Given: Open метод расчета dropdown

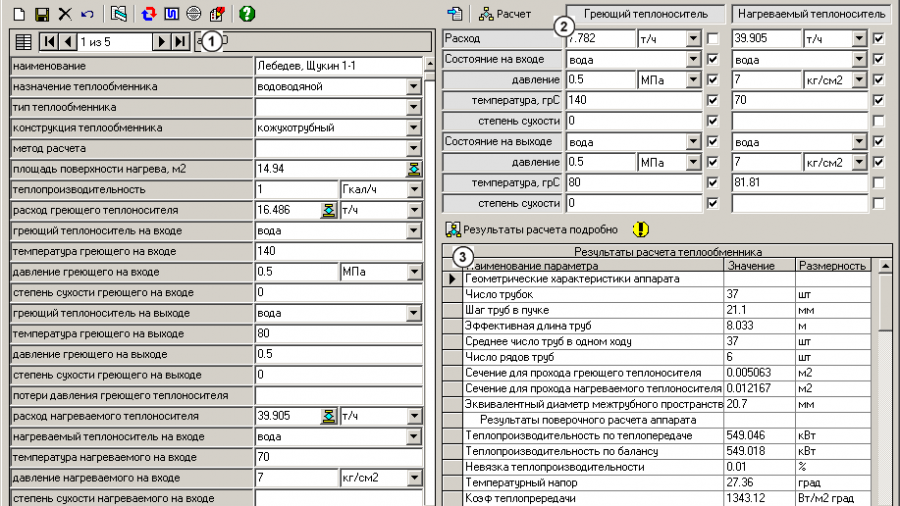Looking at the screenshot, I should [x=413, y=149].
